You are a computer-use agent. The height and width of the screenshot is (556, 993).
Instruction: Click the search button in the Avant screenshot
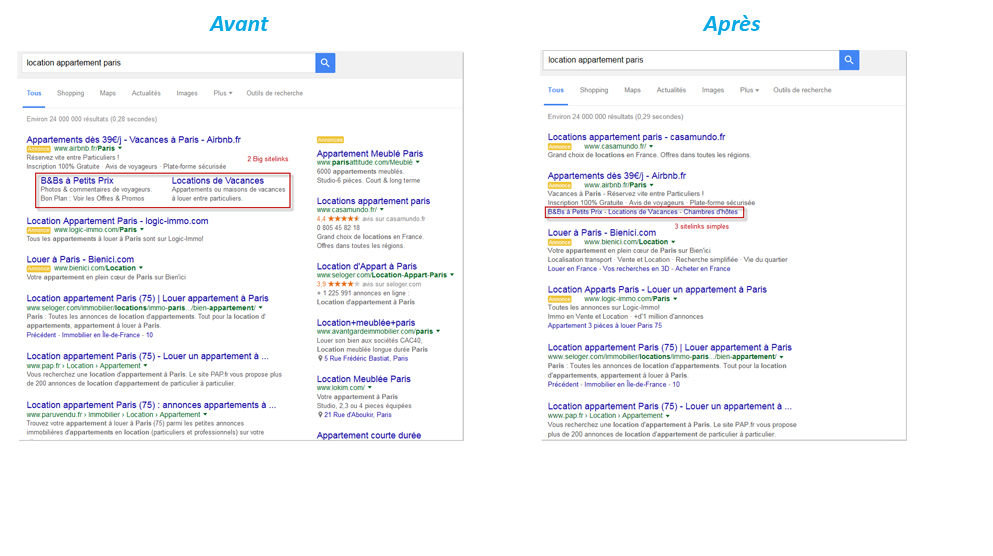pyautogui.click(x=325, y=63)
